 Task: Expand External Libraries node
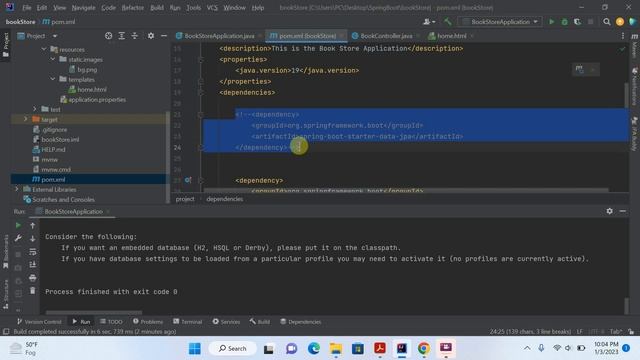16,189
